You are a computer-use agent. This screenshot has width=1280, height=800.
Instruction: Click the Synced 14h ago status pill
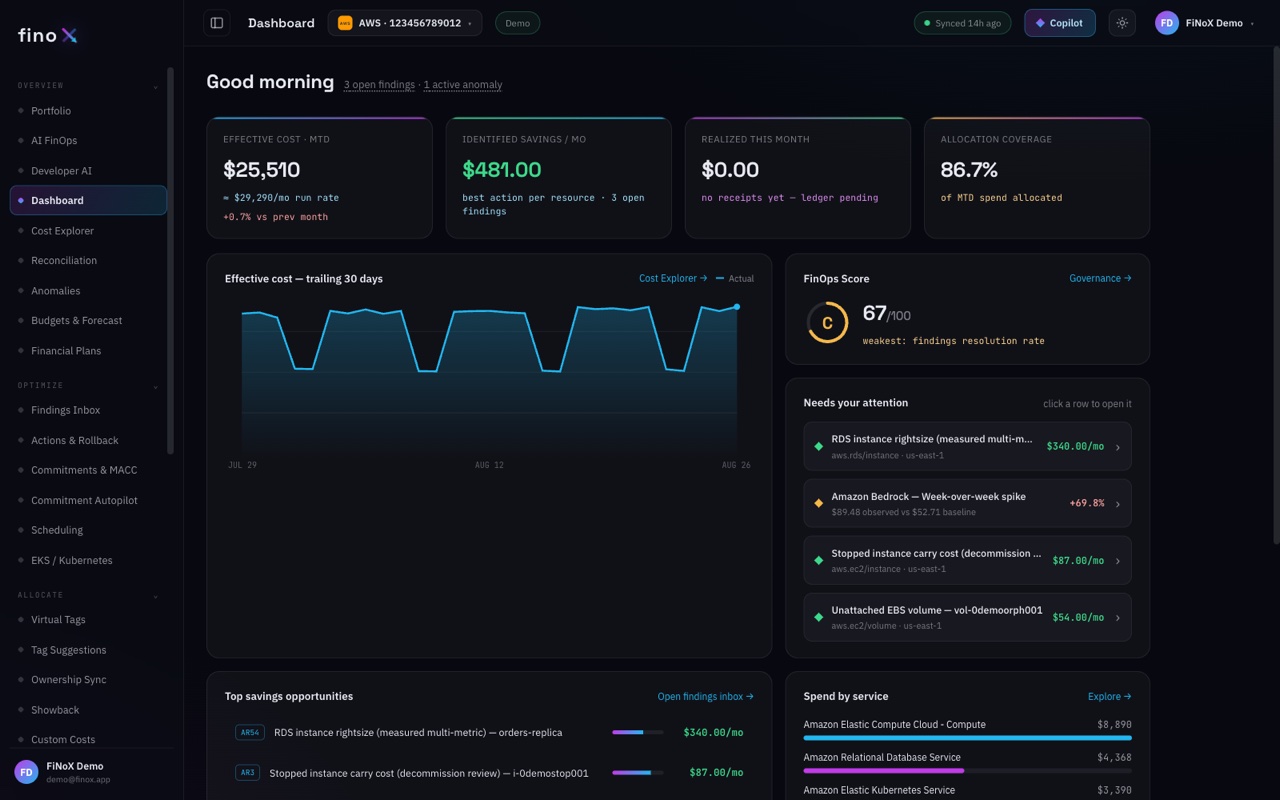[962, 23]
